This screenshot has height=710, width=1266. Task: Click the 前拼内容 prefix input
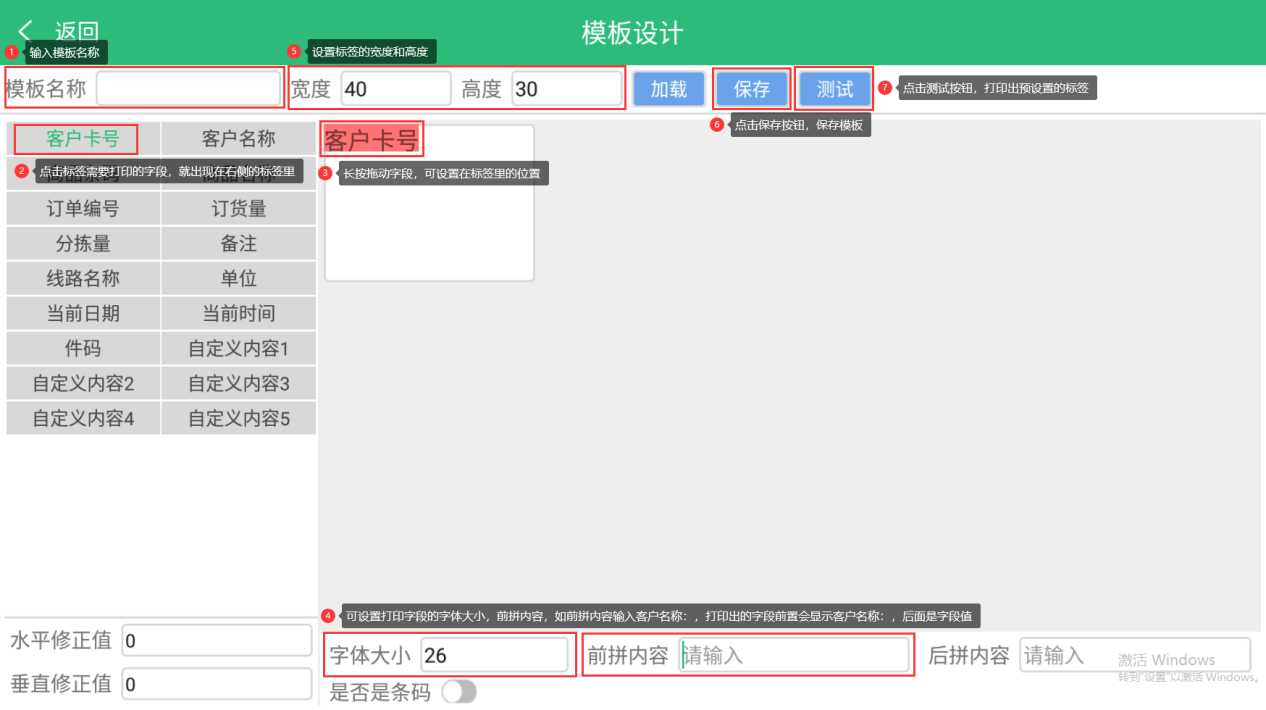[793, 656]
